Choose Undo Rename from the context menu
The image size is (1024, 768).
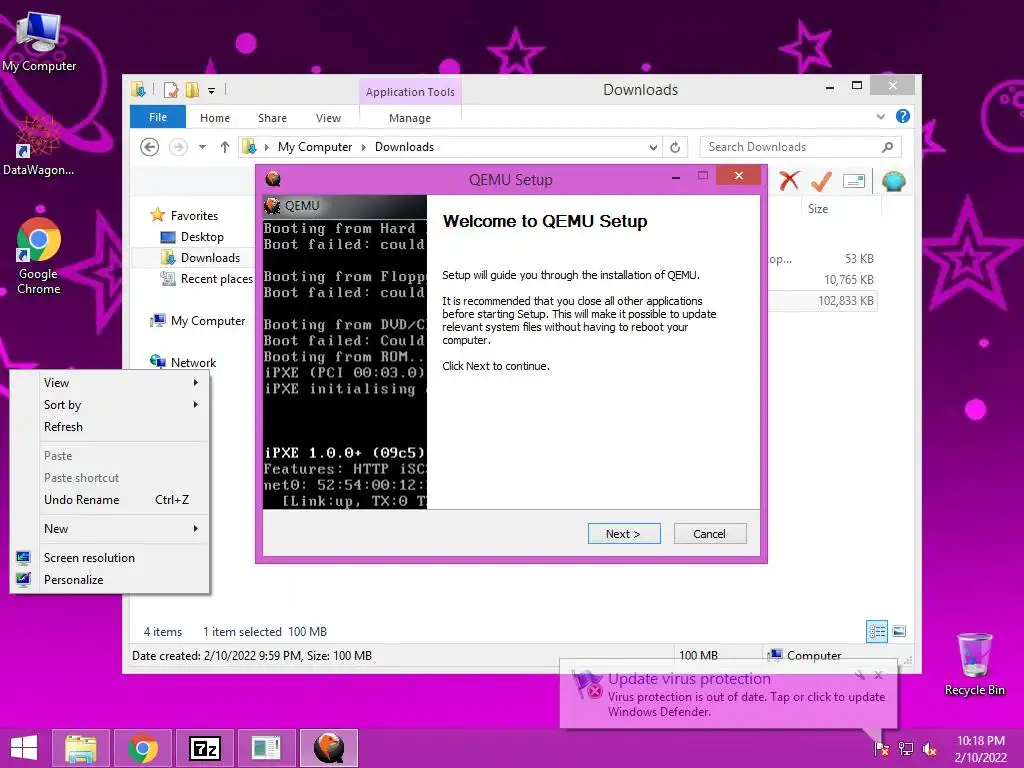click(x=110, y=500)
